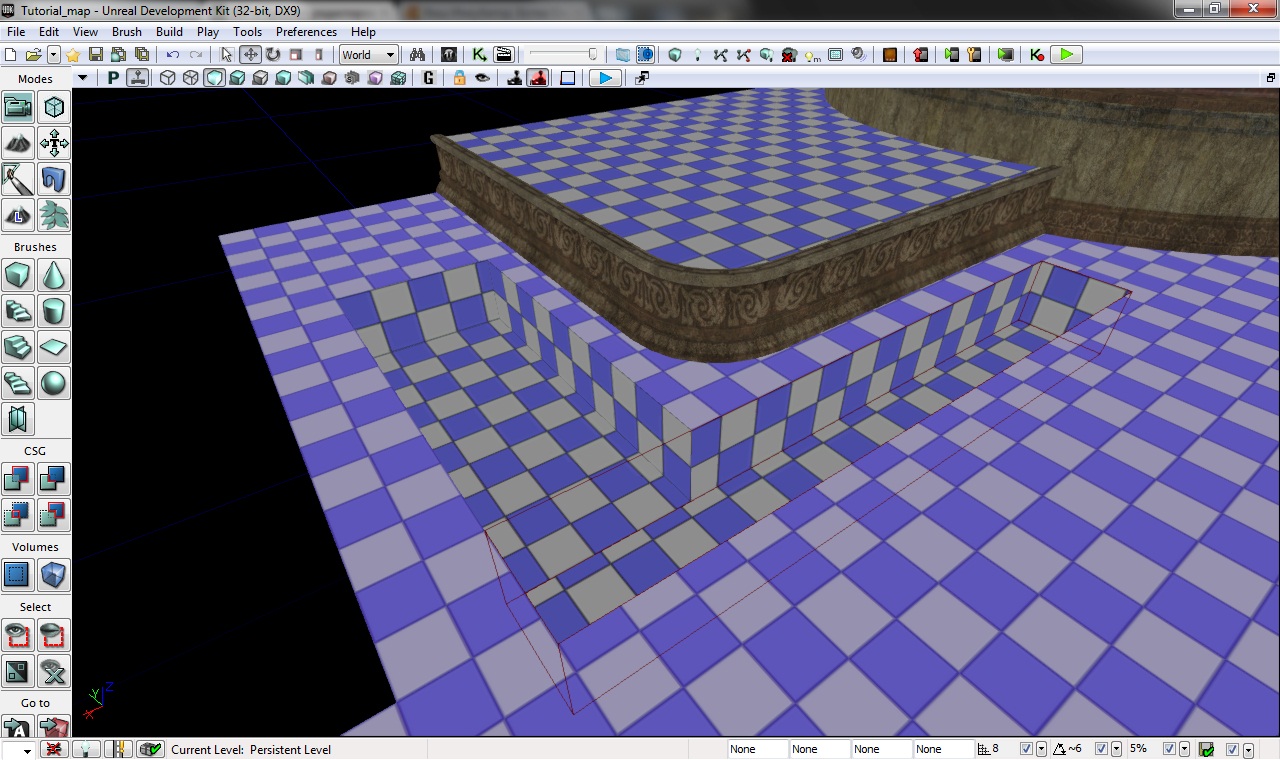Click the save level floppy icon
The image size is (1280, 760).
pyautogui.click(x=96, y=55)
